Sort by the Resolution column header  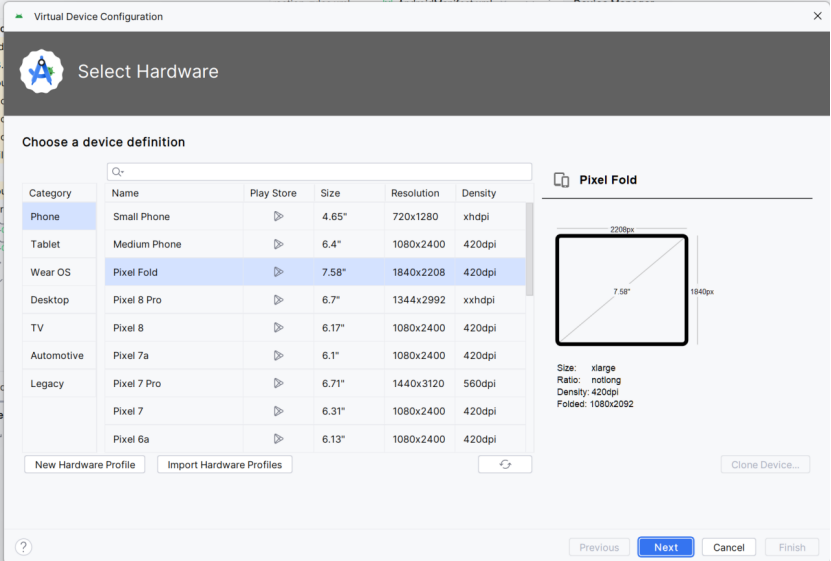tap(420, 193)
